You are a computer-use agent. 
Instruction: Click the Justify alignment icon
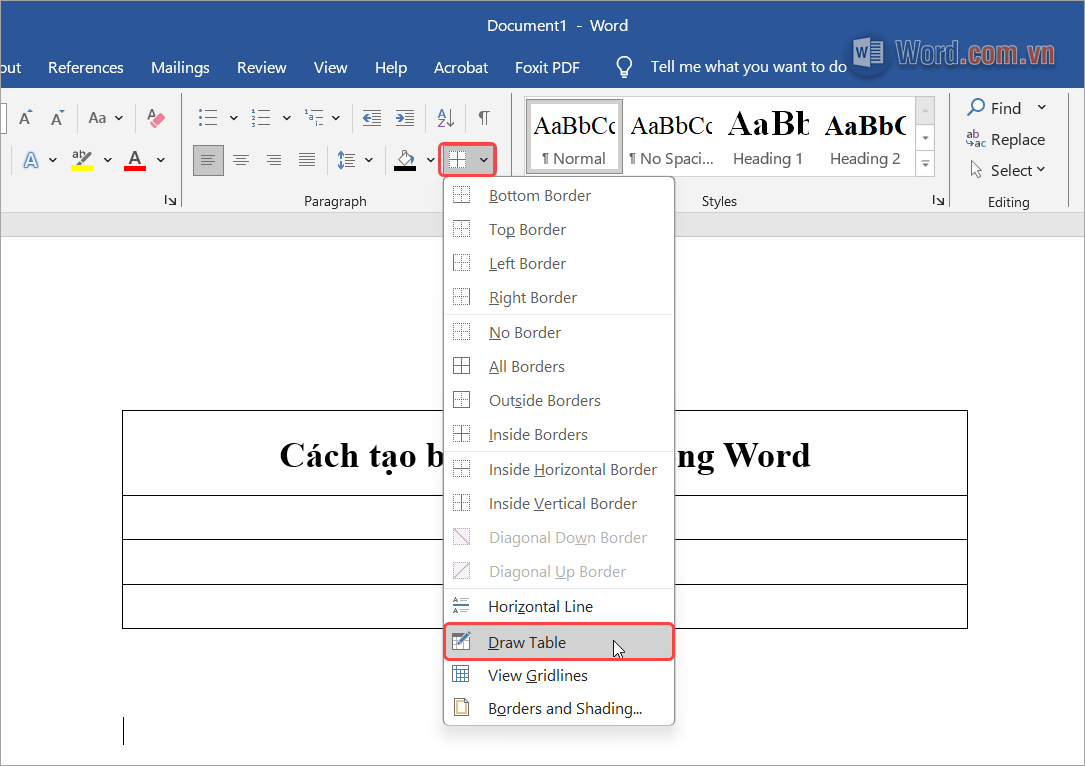coord(307,160)
